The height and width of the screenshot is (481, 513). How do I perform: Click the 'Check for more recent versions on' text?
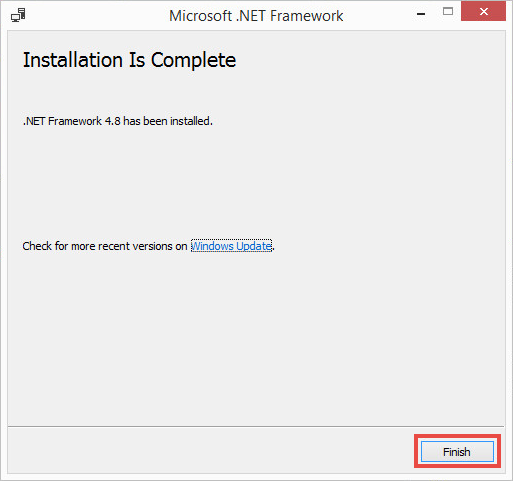pyautogui.click(x=105, y=246)
